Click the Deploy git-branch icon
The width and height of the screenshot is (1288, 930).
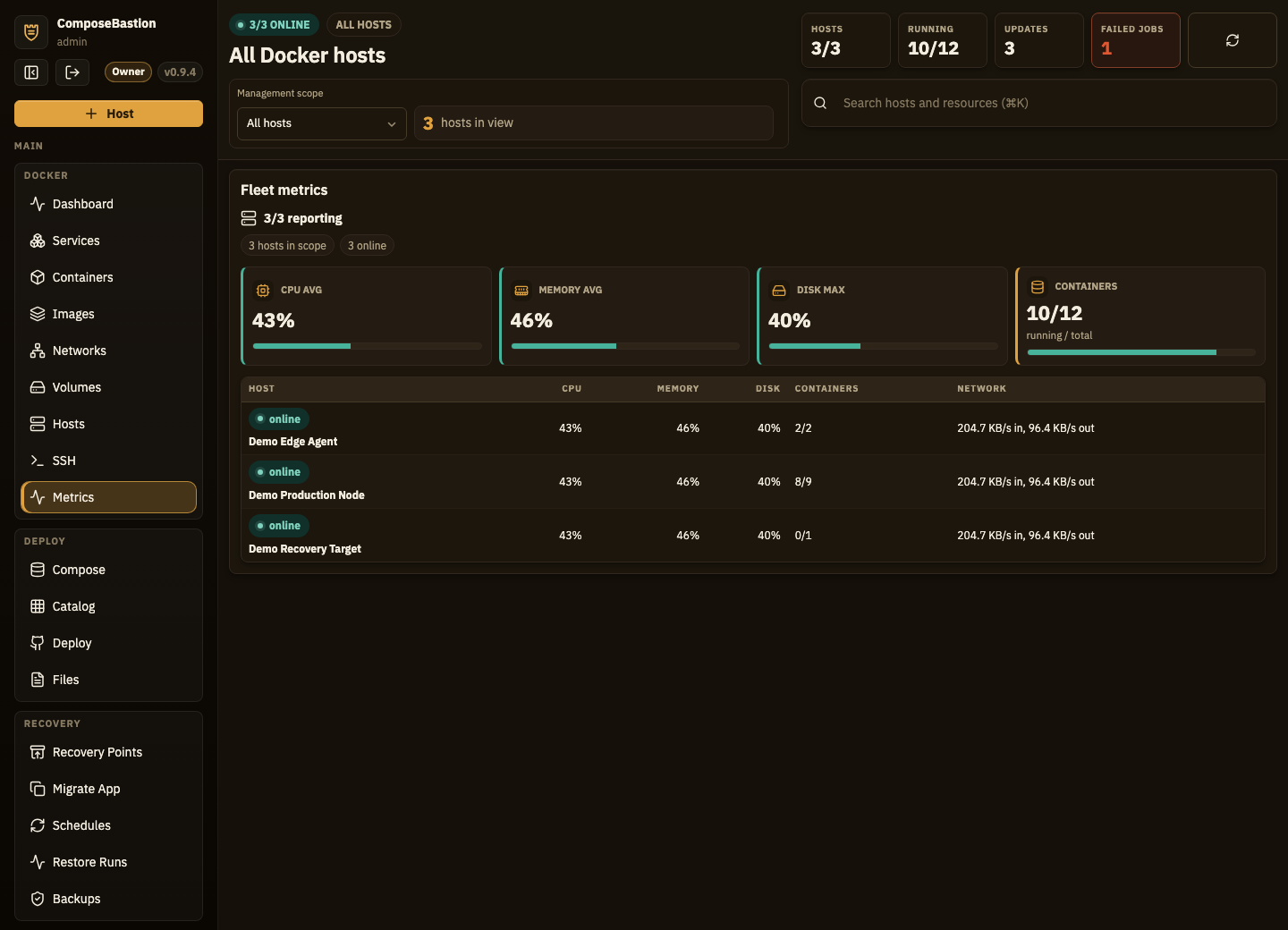(x=38, y=643)
